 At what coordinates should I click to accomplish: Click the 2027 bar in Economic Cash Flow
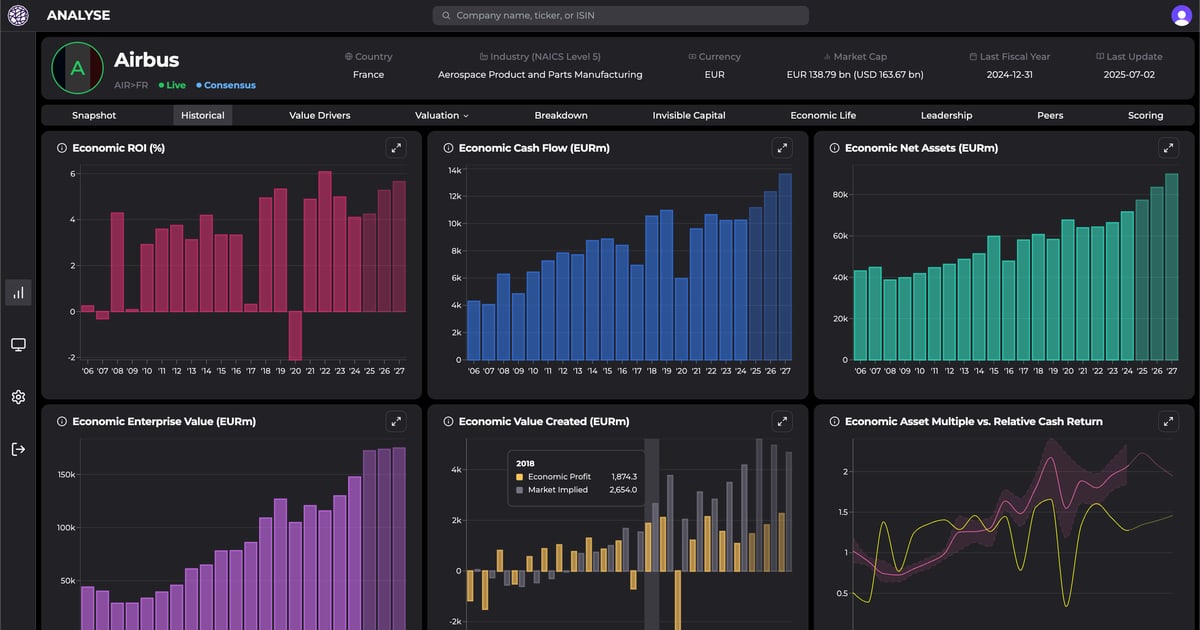(x=785, y=267)
